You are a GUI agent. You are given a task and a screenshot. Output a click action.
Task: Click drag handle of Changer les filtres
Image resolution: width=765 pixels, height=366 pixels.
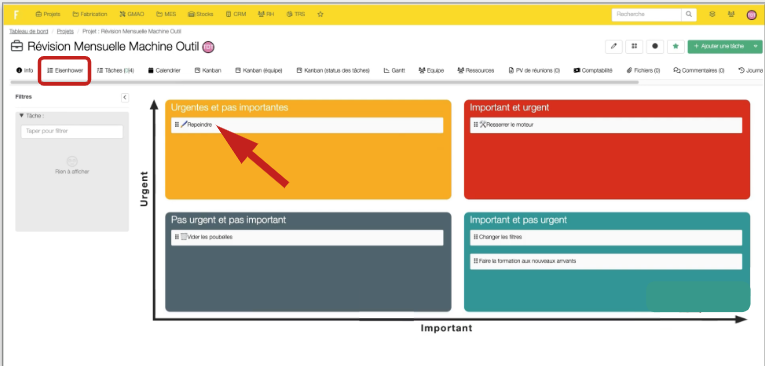[x=476, y=237]
